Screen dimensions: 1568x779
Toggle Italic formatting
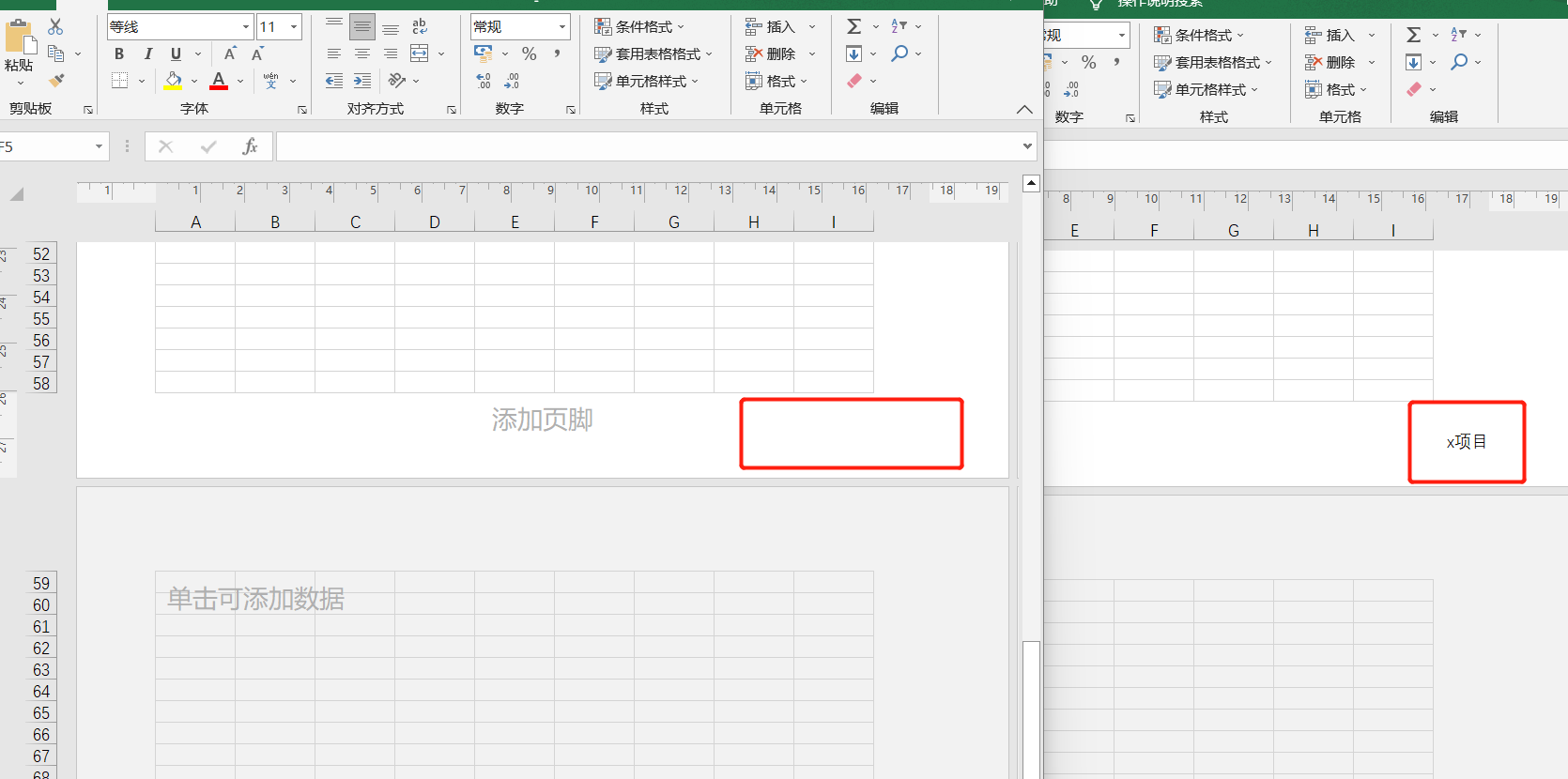[x=147, y=53]
